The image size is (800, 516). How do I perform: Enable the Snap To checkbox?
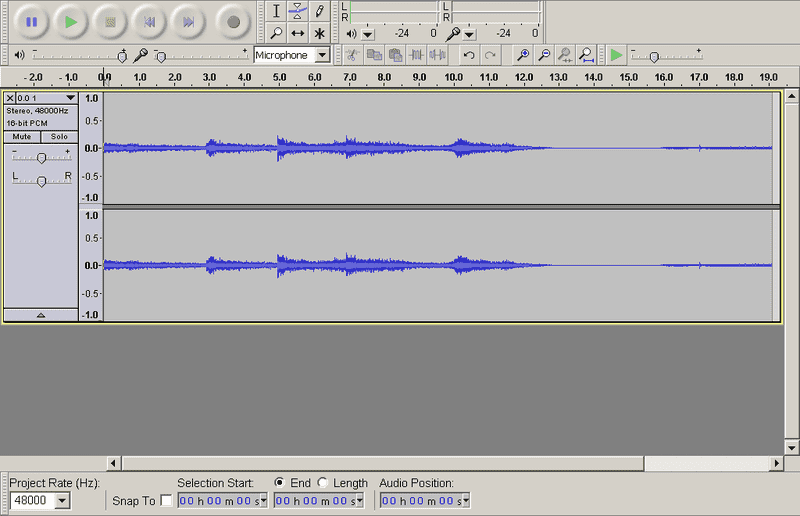click(166, 500)
